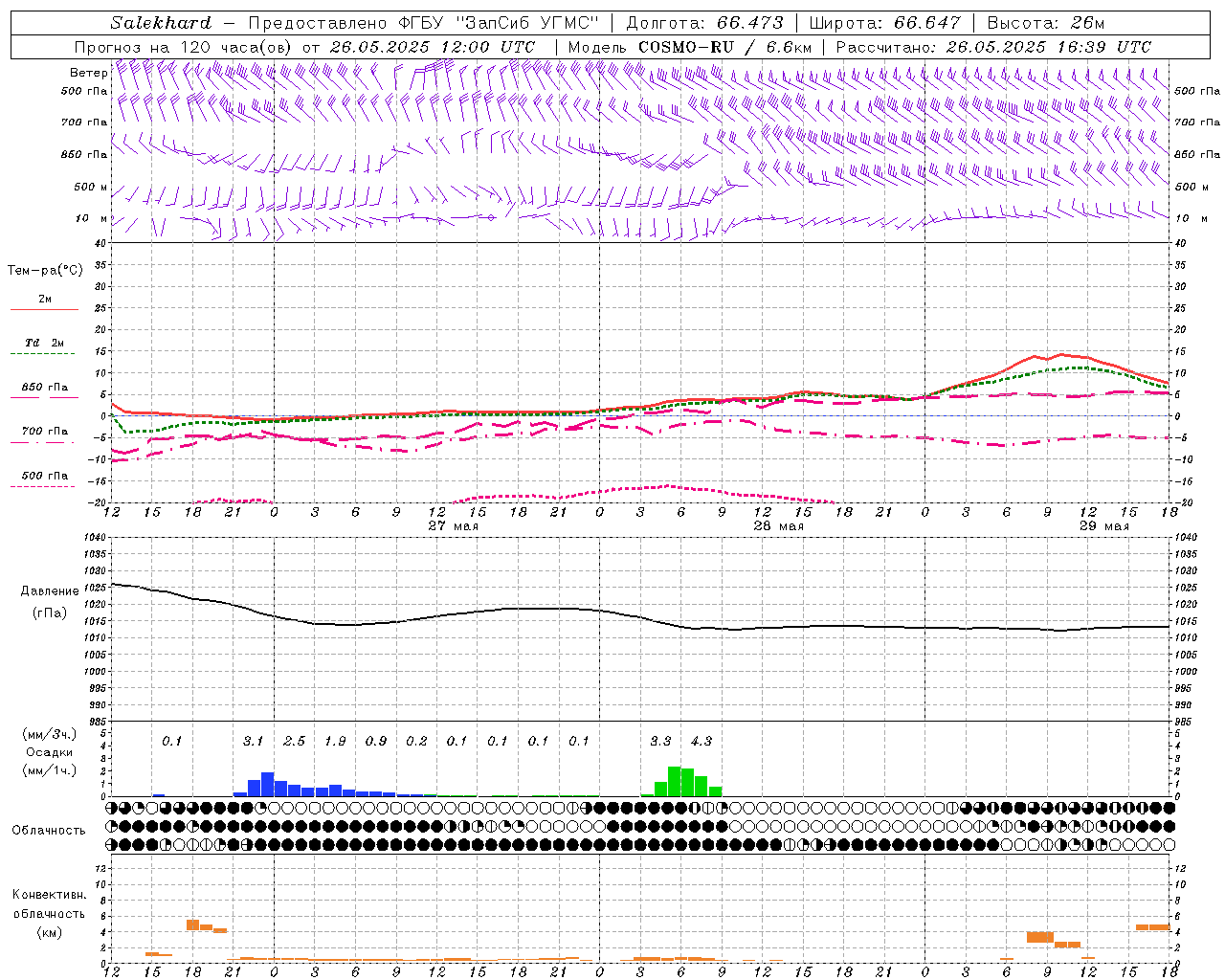Screen dimensions: 1225x980
Task: Click the Долгота: 66.473 longitude value
Action: click(x=703, y=23)
